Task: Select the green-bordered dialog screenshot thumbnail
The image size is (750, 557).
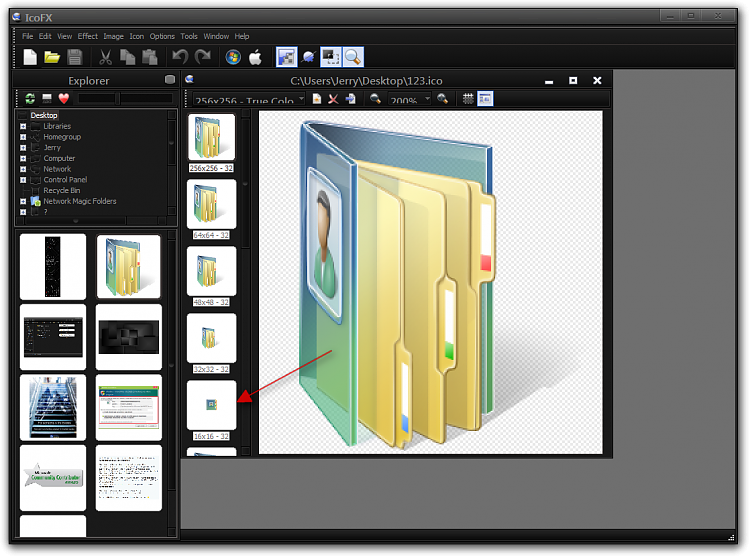Action: (129, 407)
